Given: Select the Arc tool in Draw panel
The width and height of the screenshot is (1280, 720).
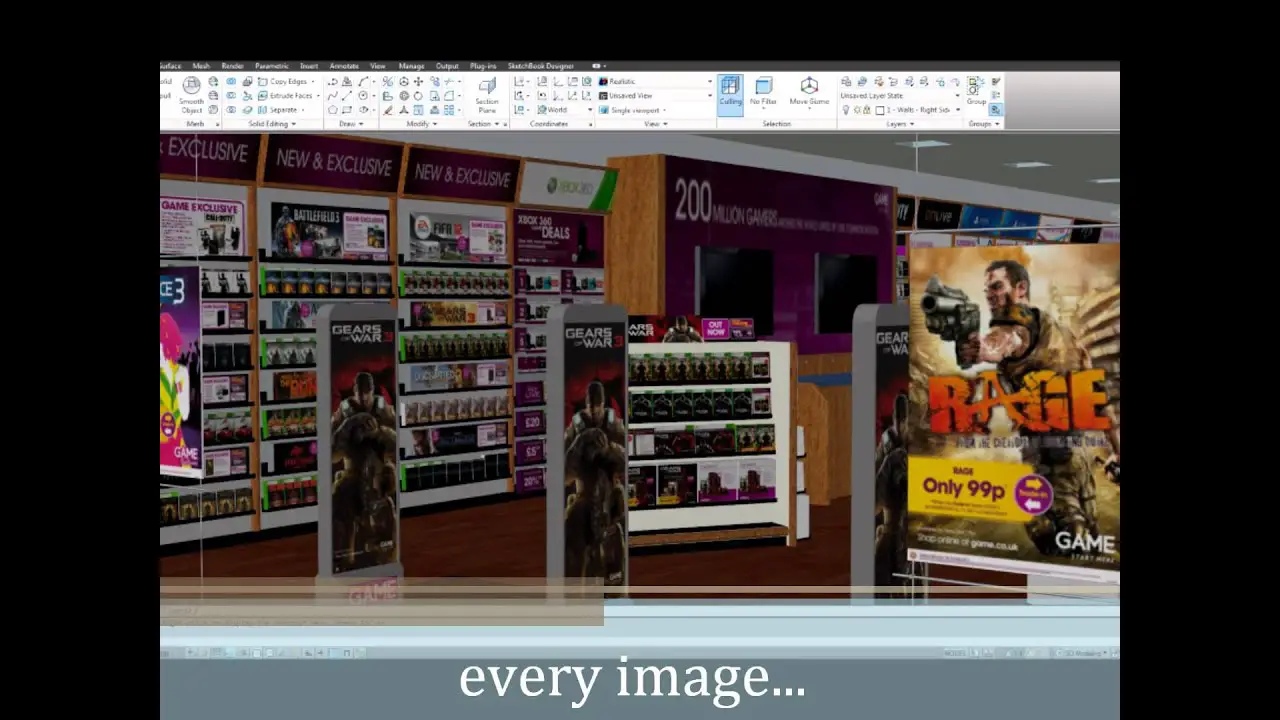Looking at the screenshot, I should 363,82.
